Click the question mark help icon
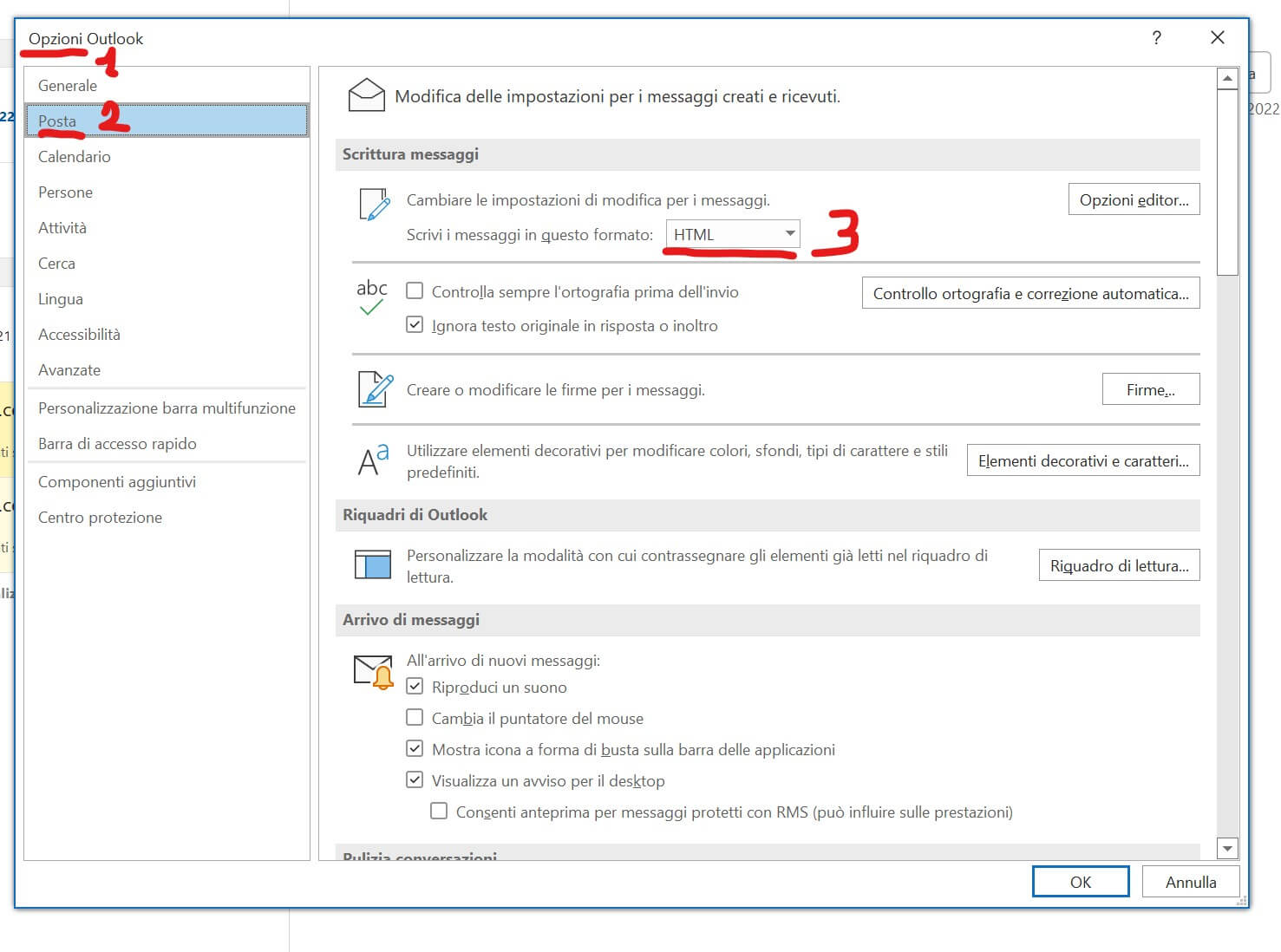Screen dimensions: 1281x952 (x=1156, y=37)
